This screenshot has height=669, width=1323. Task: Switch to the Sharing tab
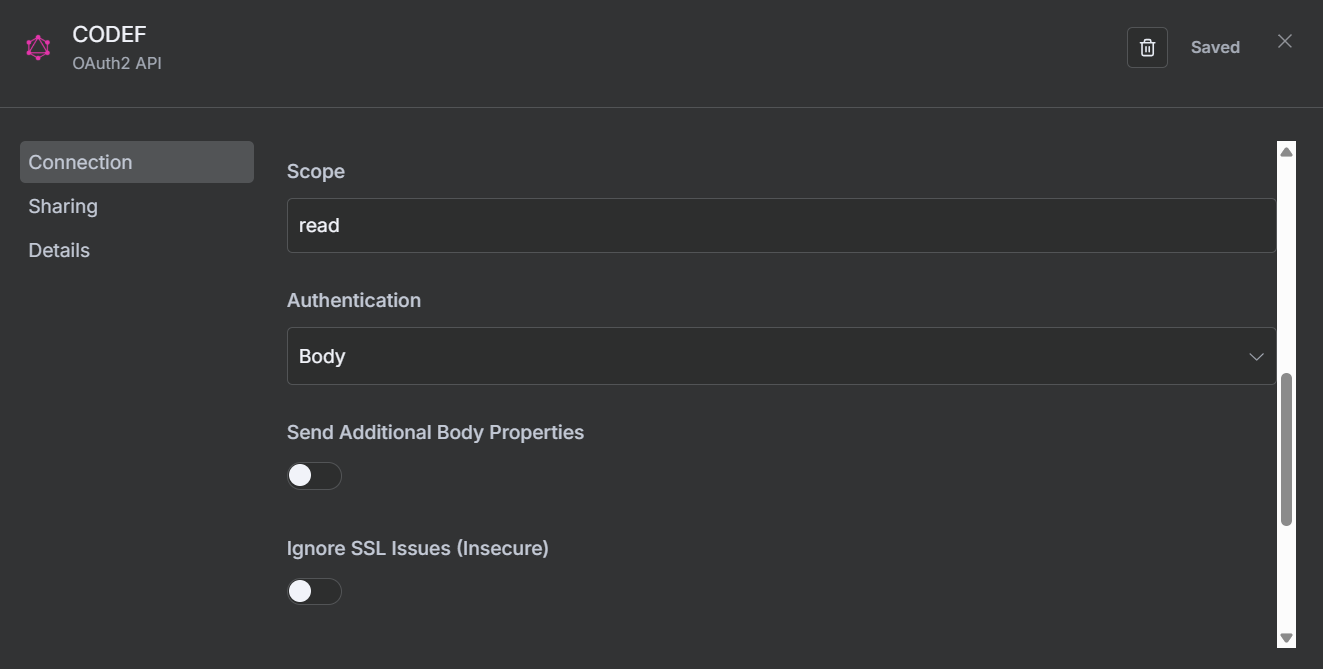pyautogui.click(x=63, y=206)
